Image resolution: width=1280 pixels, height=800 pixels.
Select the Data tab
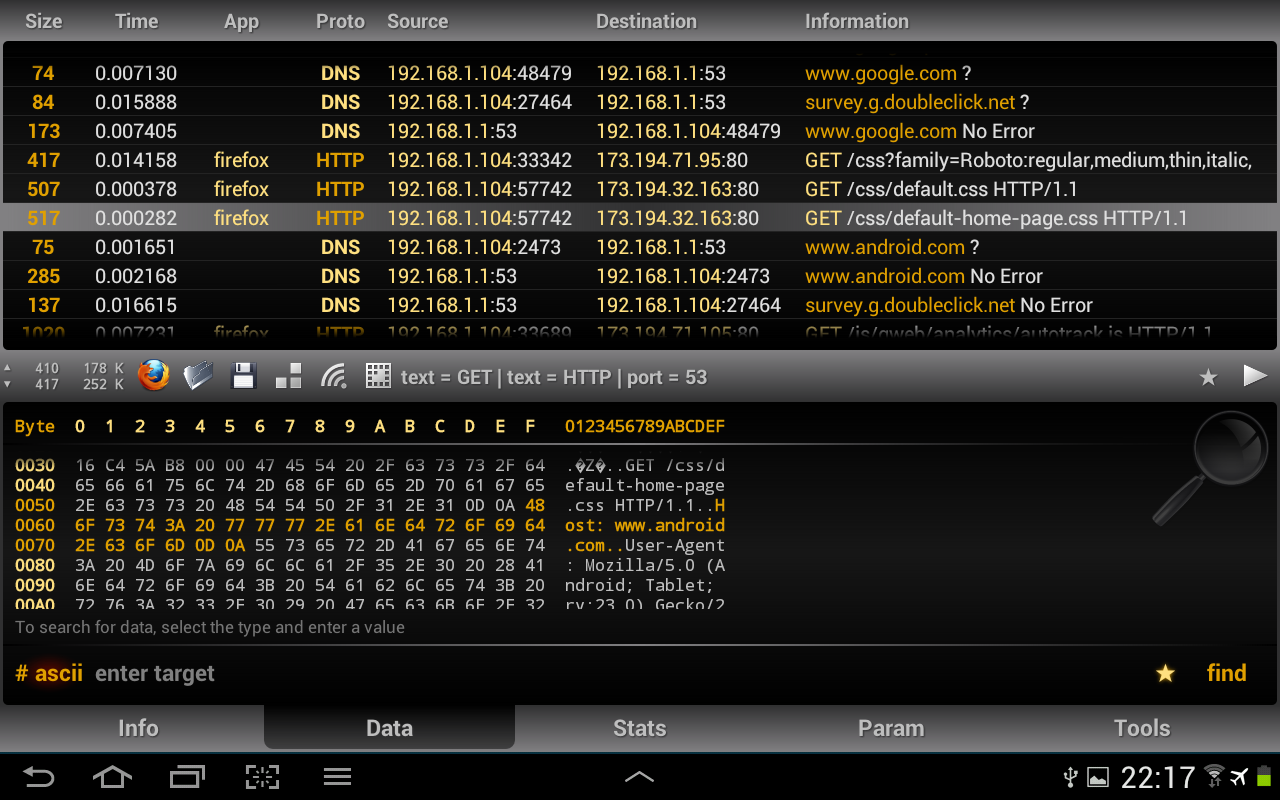[x=389, y=728]
